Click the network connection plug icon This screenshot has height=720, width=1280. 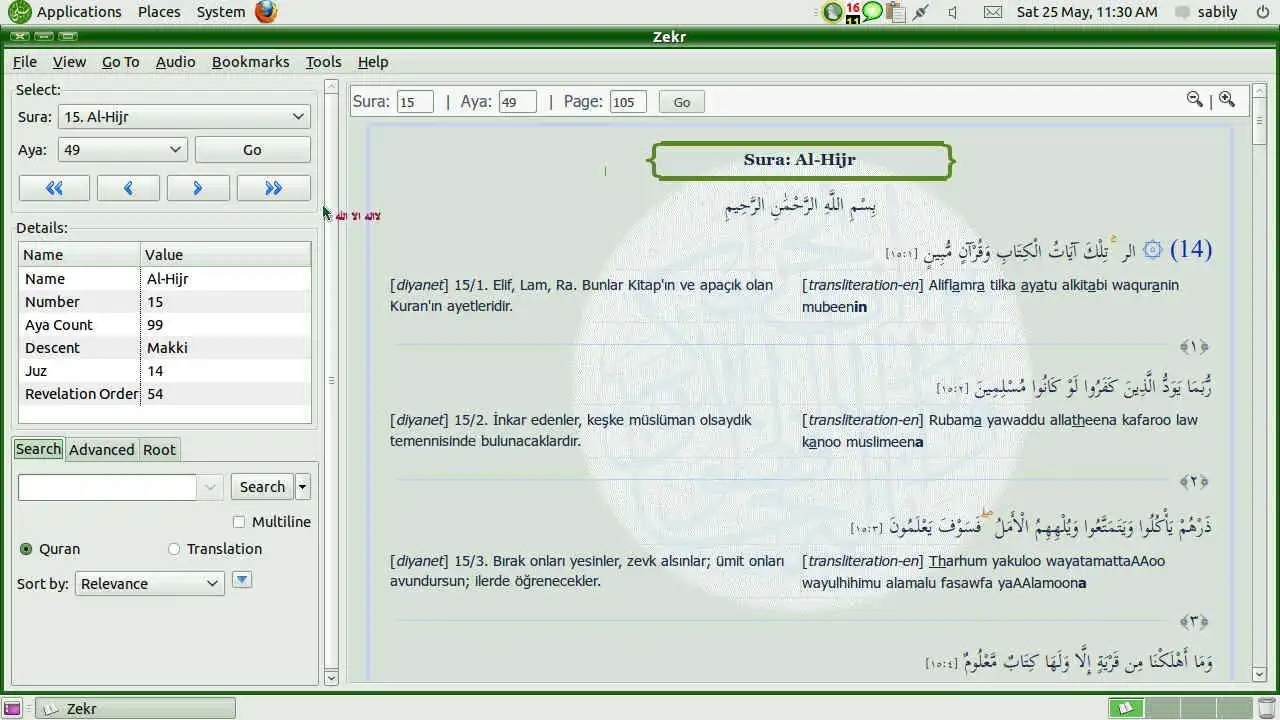921,12
